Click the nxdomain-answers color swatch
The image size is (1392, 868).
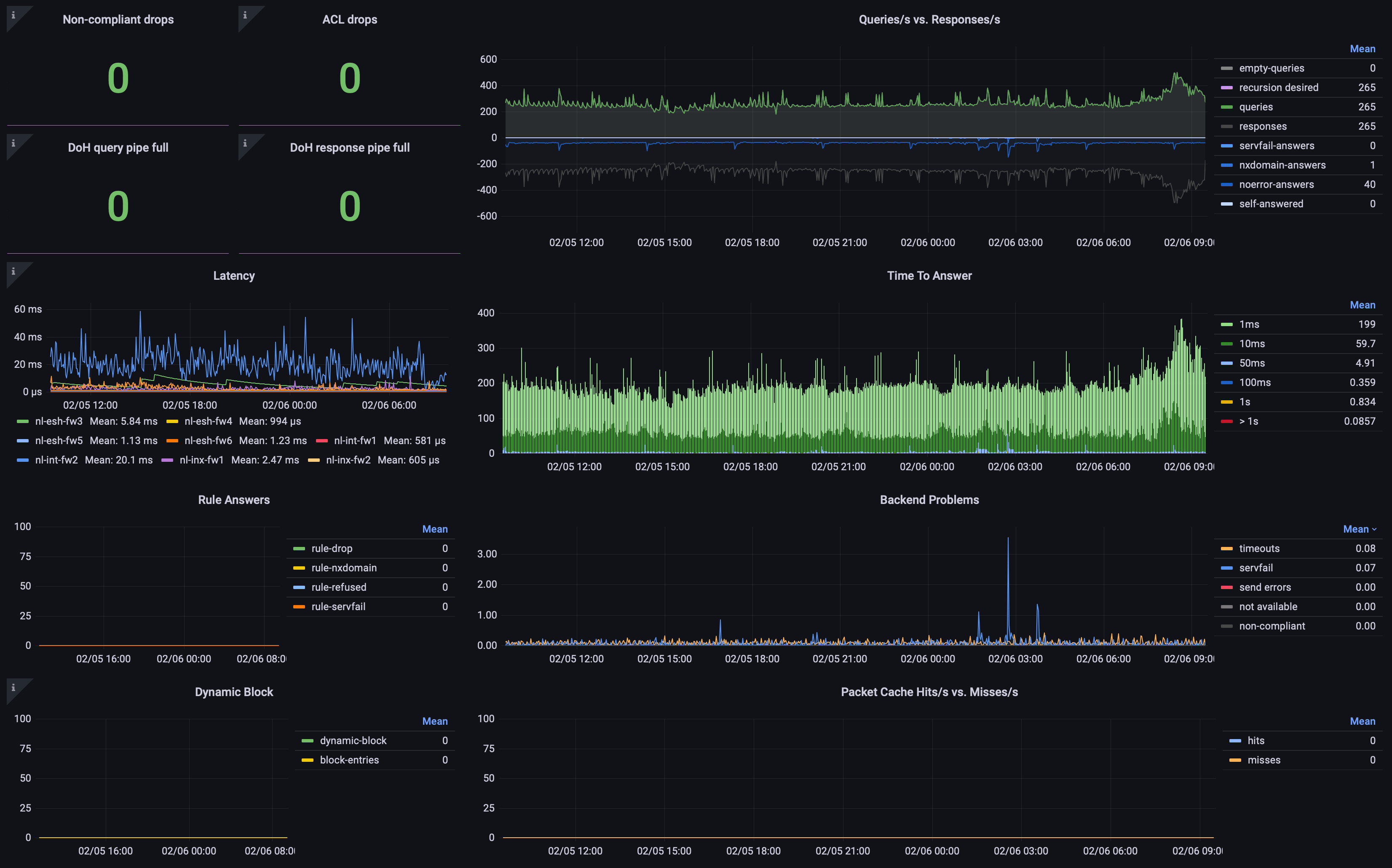(x=1226, y=165)
